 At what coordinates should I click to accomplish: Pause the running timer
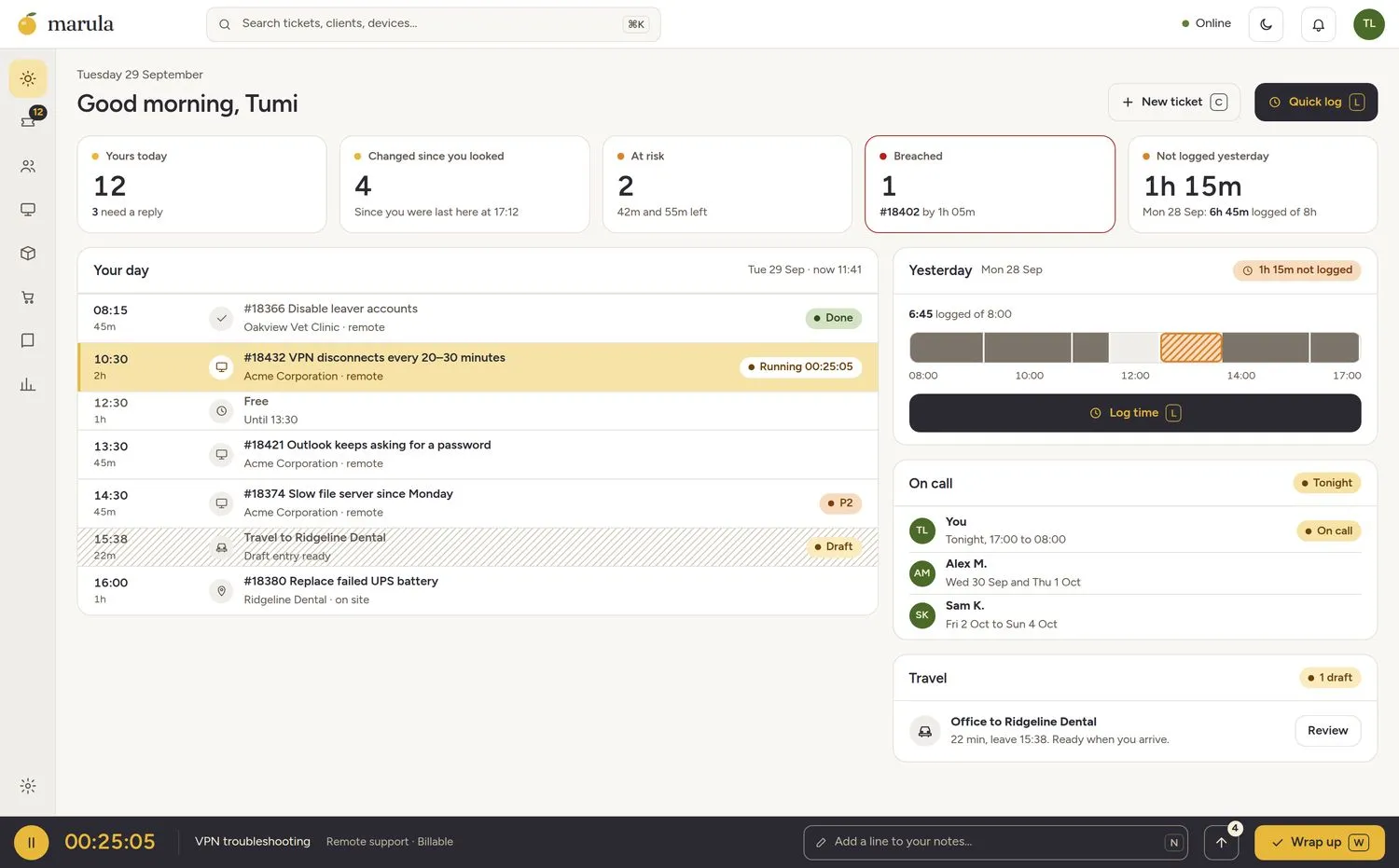pyautogui.click(x=31, y=843)
